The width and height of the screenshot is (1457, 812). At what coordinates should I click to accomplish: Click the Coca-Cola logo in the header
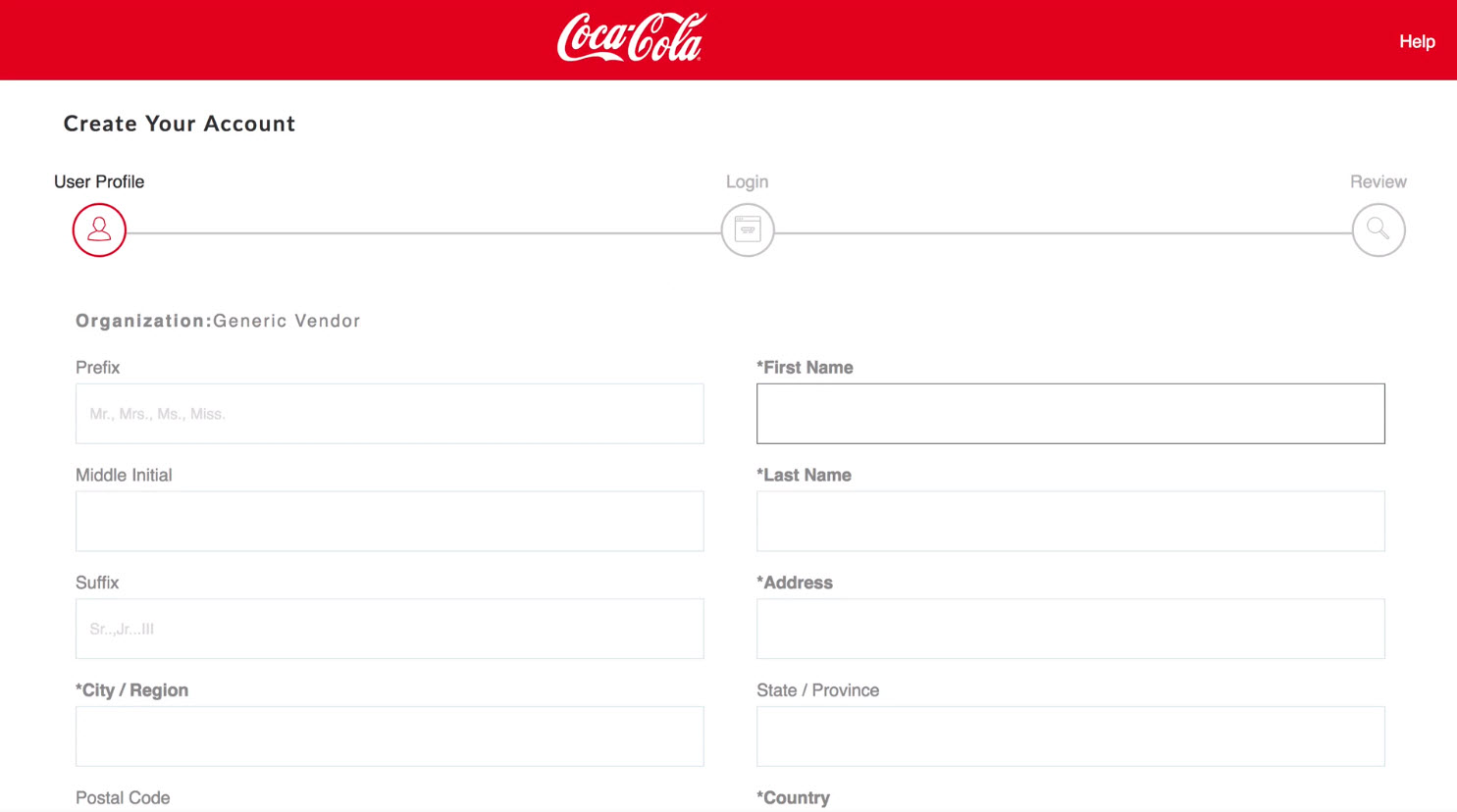632,37
